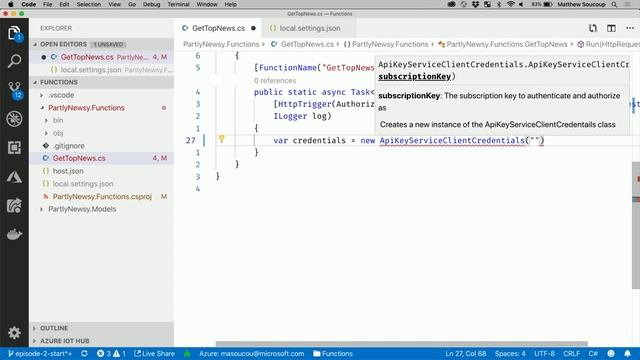Viewport: 640px width, 360px height.
Task: Open the Debug view icon
Action: (x=14, y=119)
